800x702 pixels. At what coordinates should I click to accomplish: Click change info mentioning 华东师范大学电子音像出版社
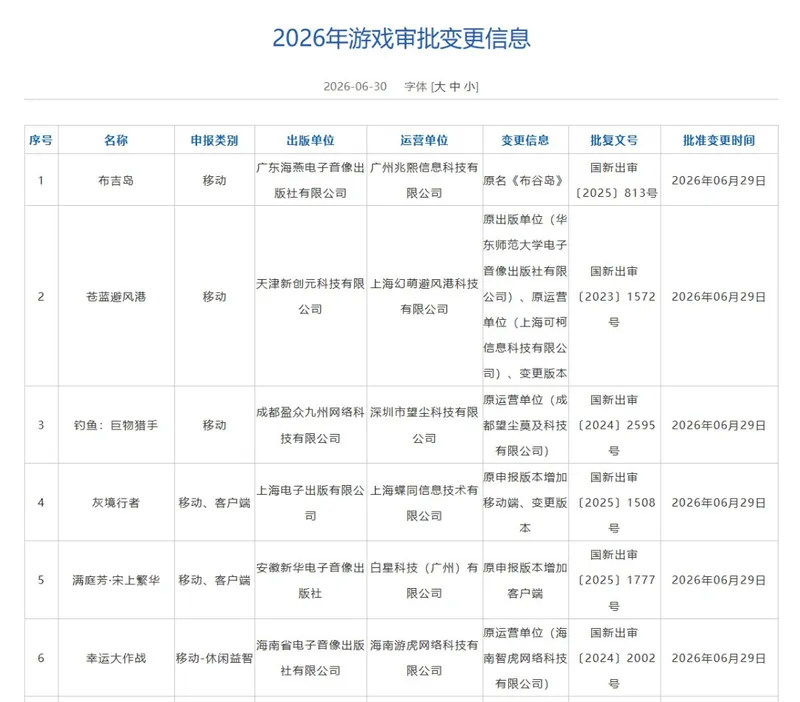(x=525, y=296)
